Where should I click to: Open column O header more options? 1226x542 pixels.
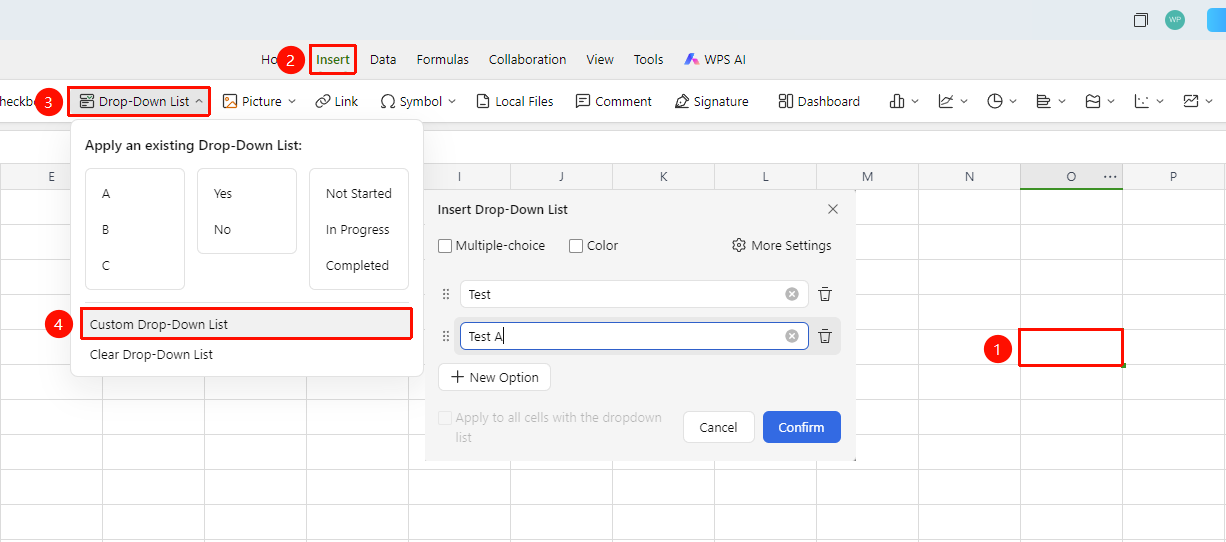click(1110, 176)
